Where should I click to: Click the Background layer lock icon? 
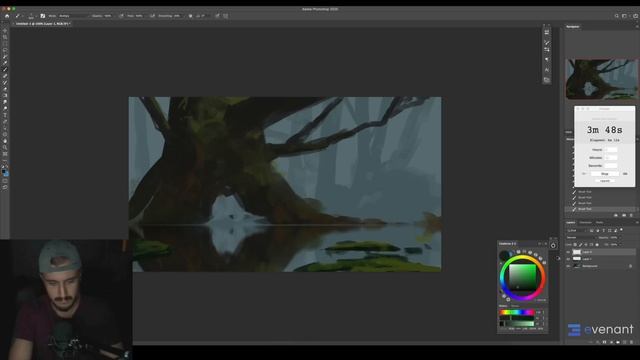[630, 266]
